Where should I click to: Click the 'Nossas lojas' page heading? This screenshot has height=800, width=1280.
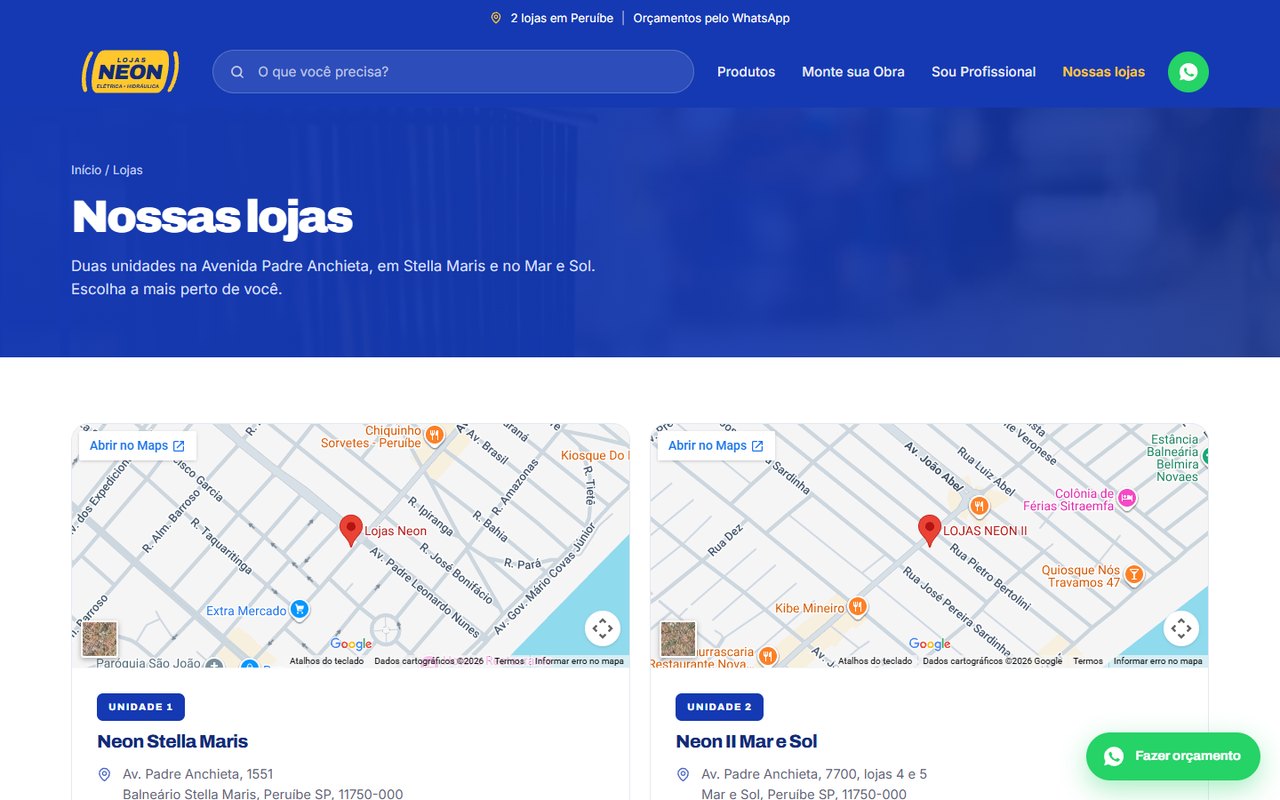pos(212,216)
